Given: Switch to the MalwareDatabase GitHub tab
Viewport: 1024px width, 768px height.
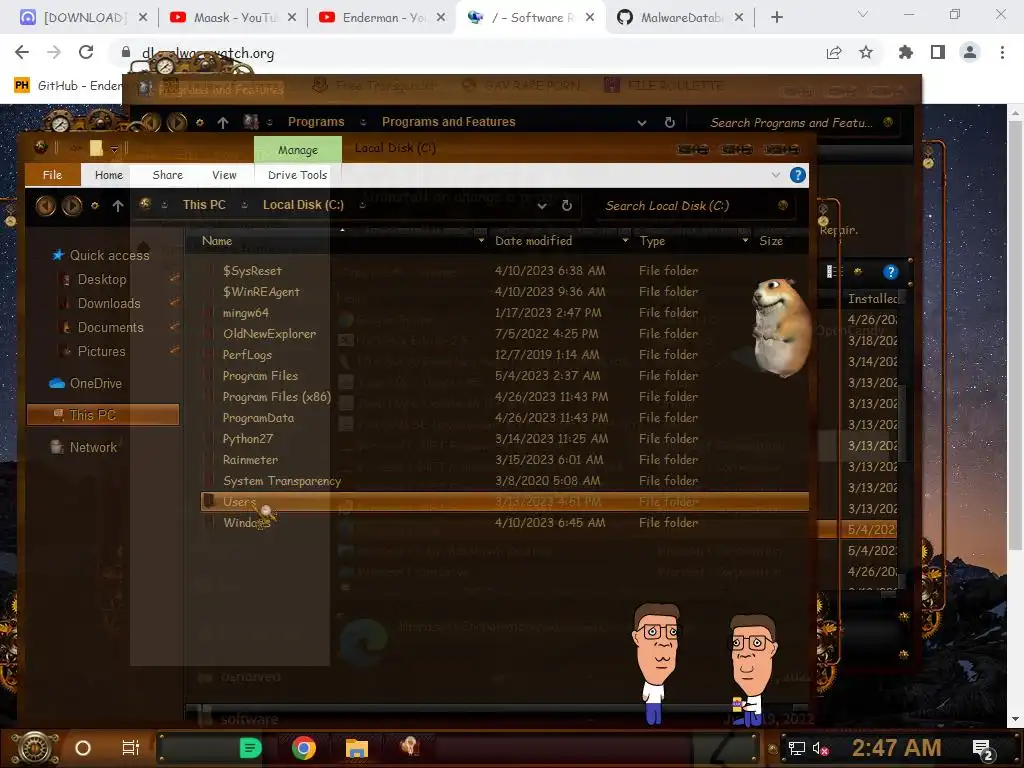Looking at the screenshot, I should (681, 18).
